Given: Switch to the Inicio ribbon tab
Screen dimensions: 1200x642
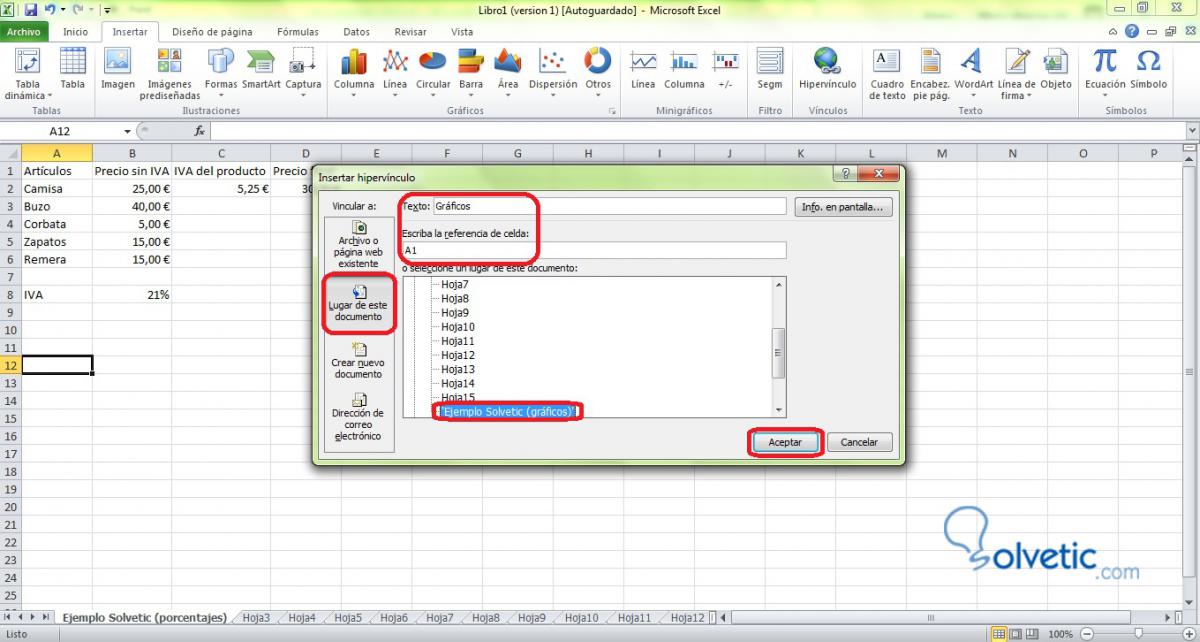Looking at the screenshot, I should click(75, 32).
